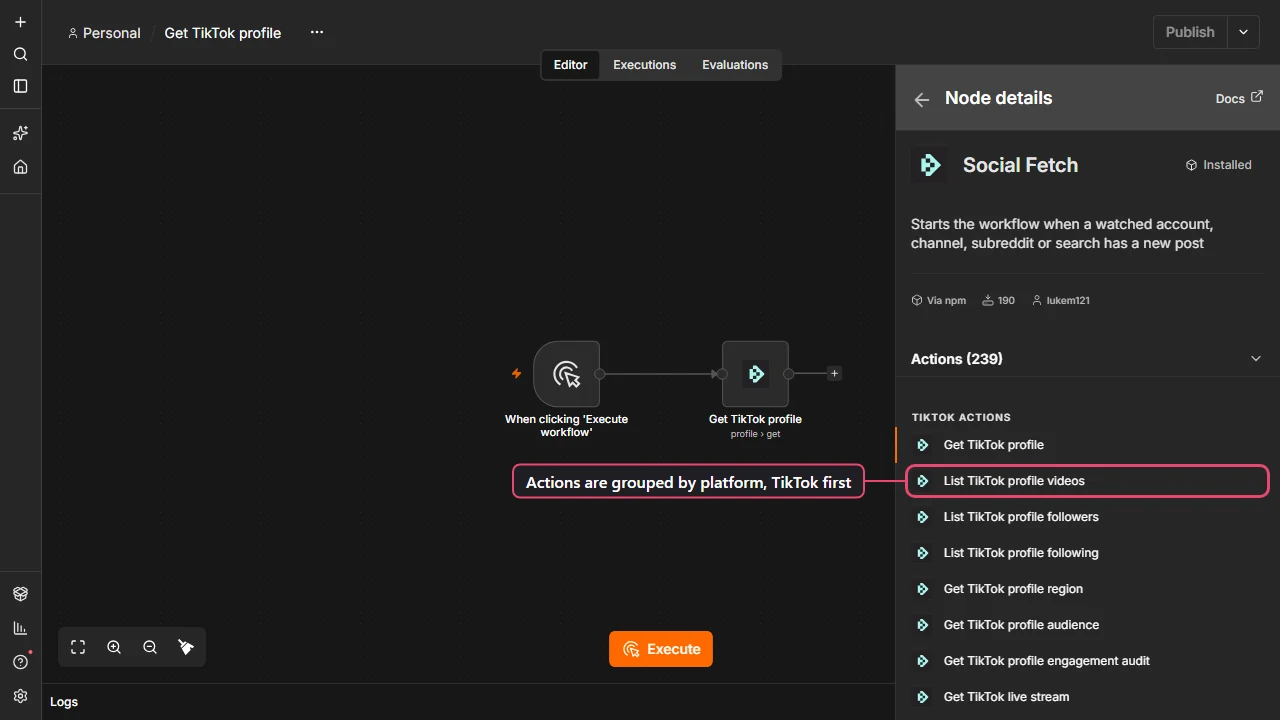Open the insights bar chart icon
The height and width of the screenshot is (720, 1280).
click(20, 628)
